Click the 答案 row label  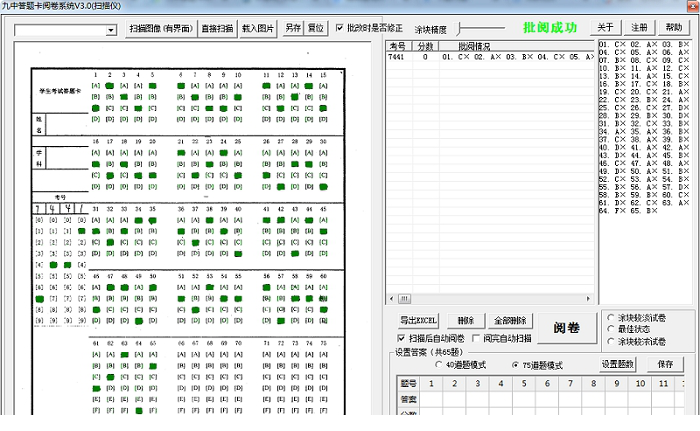tap(408, 399)
